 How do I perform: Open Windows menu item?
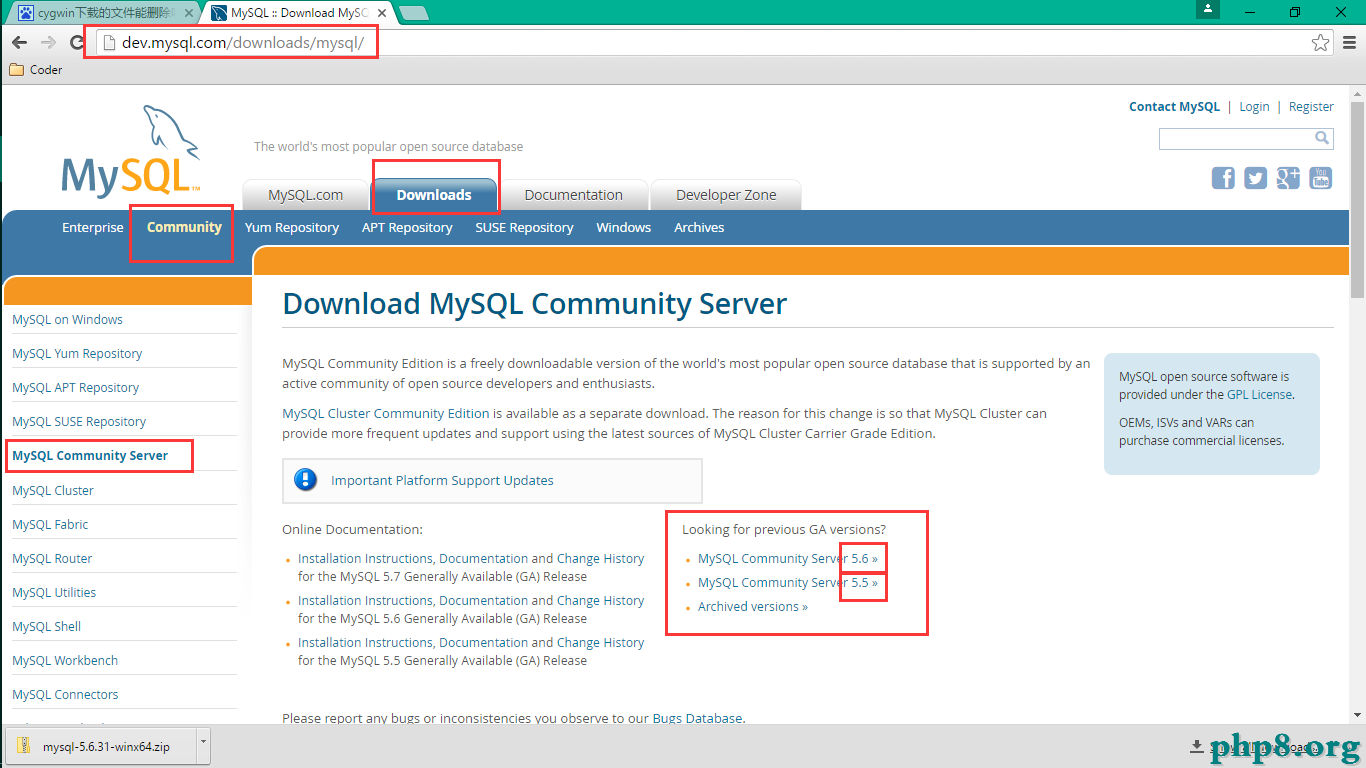point(624,228)
